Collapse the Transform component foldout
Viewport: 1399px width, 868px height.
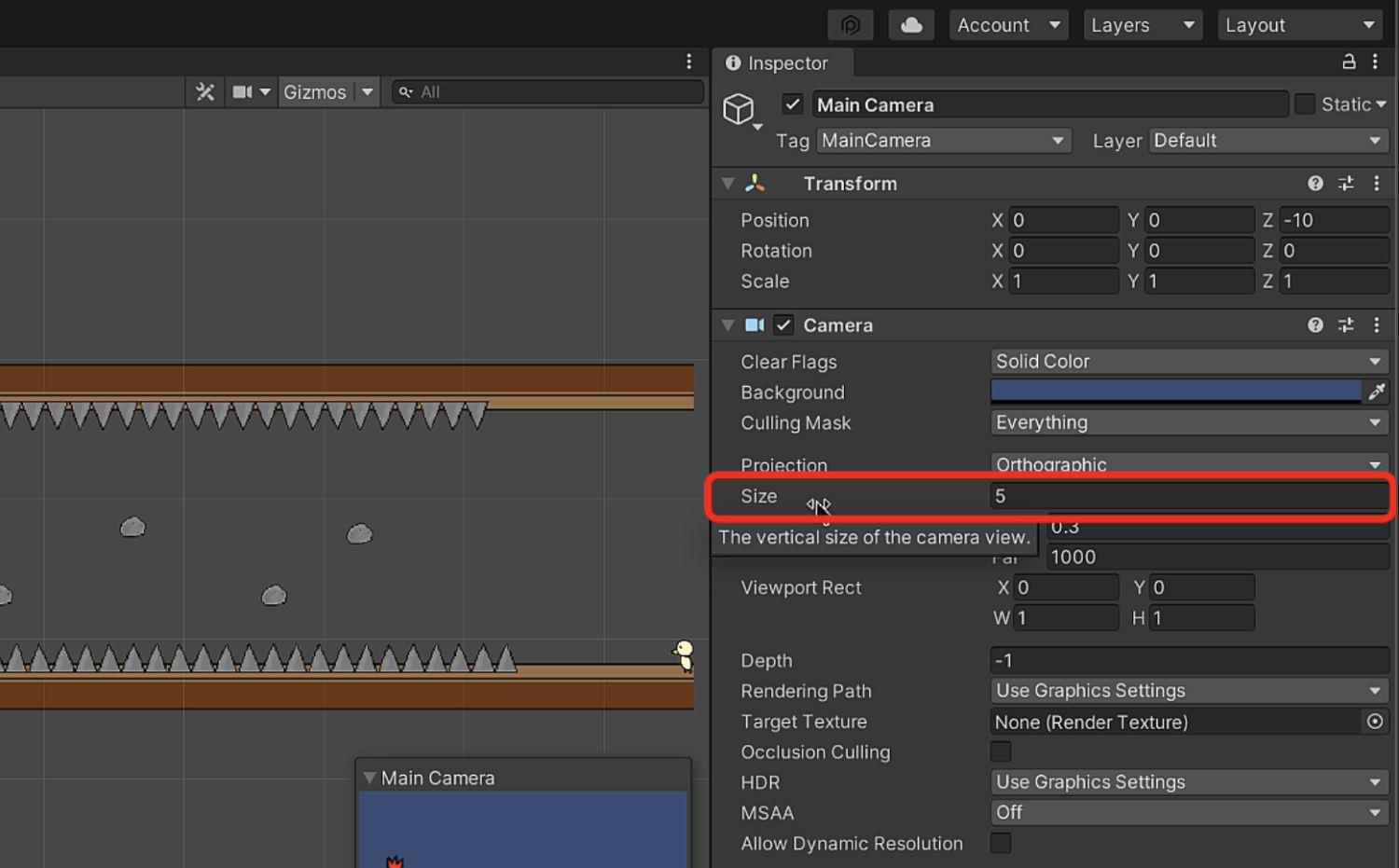click(727, 184)
